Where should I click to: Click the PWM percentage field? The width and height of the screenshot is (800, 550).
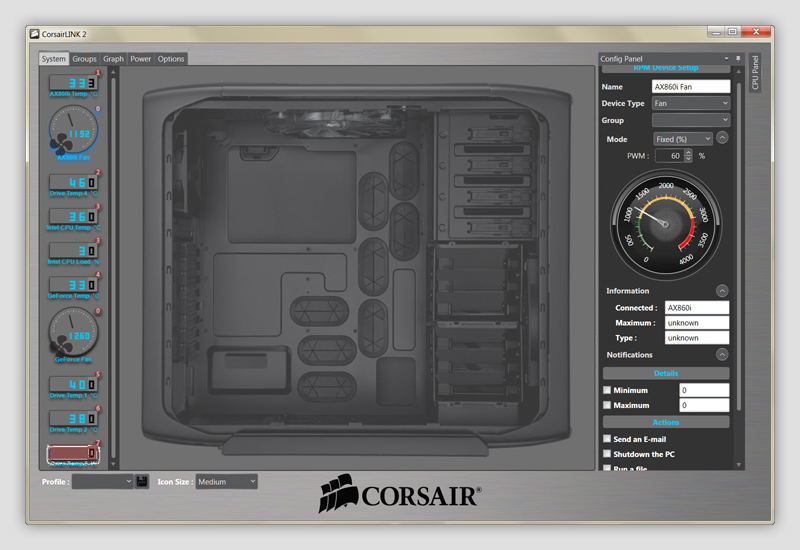[x=670, y=156]
